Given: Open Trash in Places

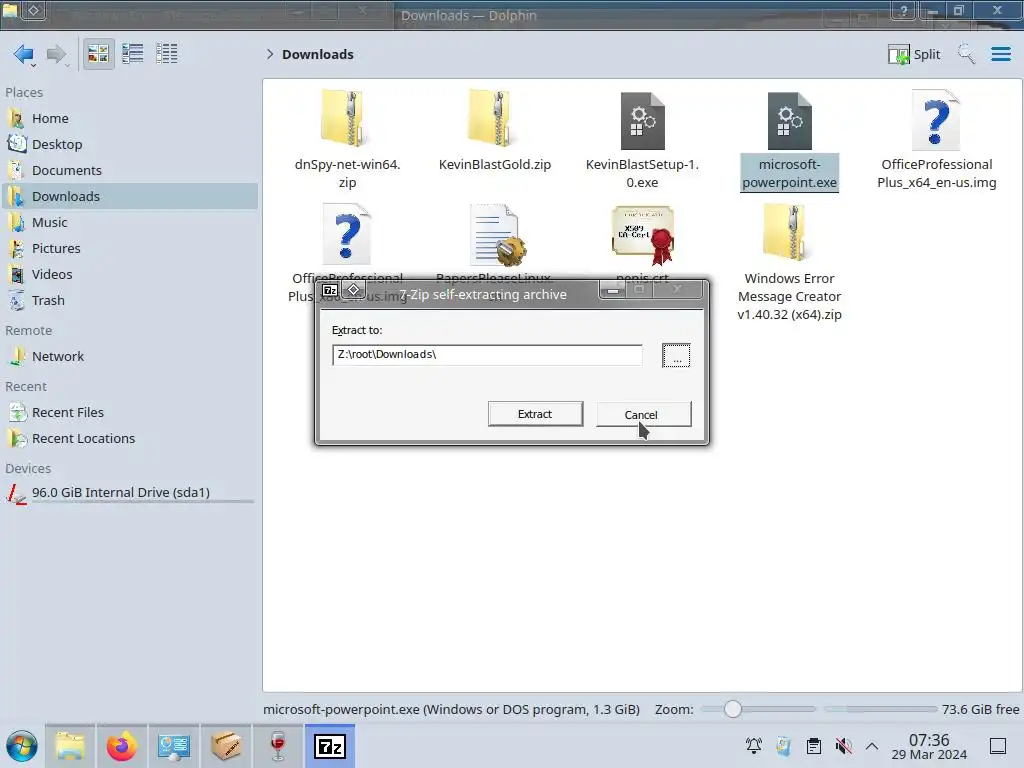Looking at the screenshot, I should (129, 301).
